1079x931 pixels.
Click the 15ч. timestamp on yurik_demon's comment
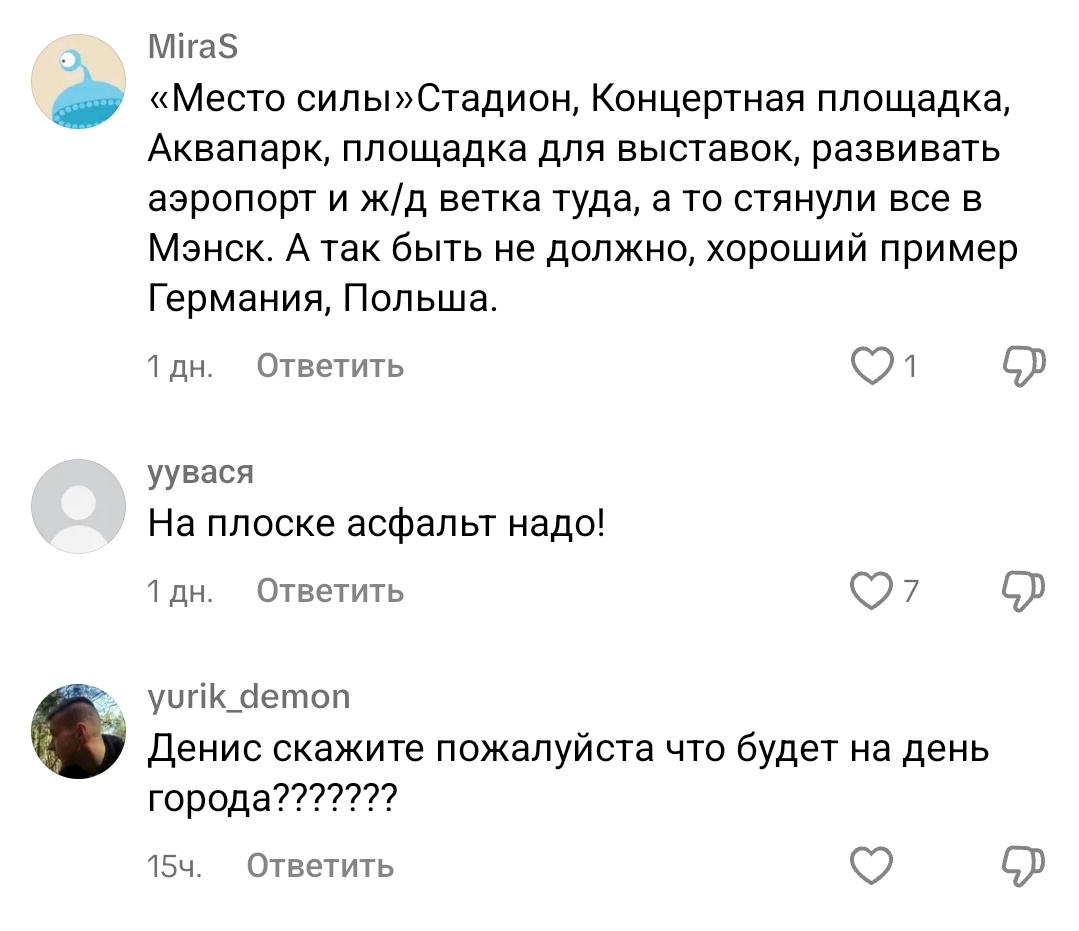point(174,866)
